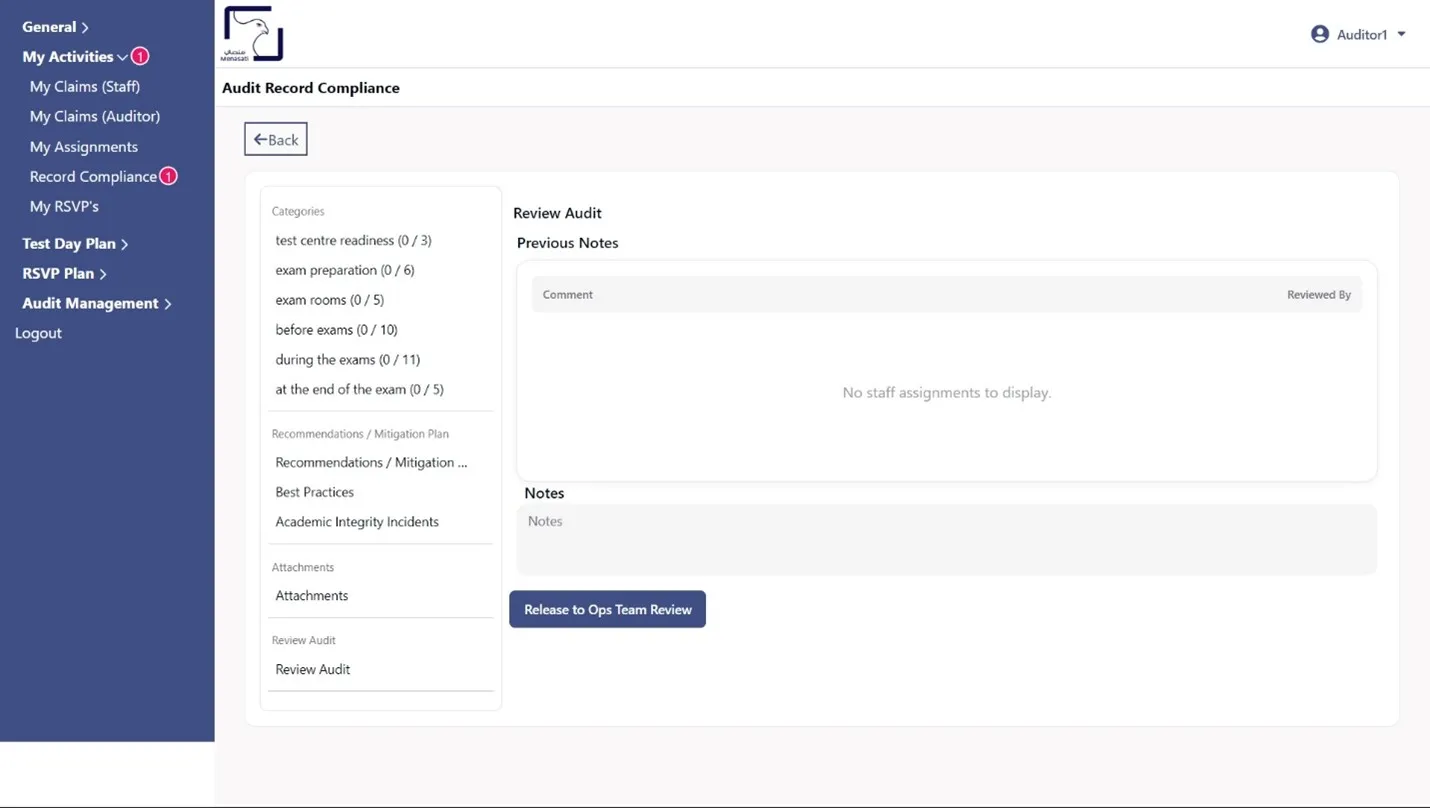Screen dimensions: 1430x808
Task: Expand the Test Day Plan menu
Action: (75, 244)
